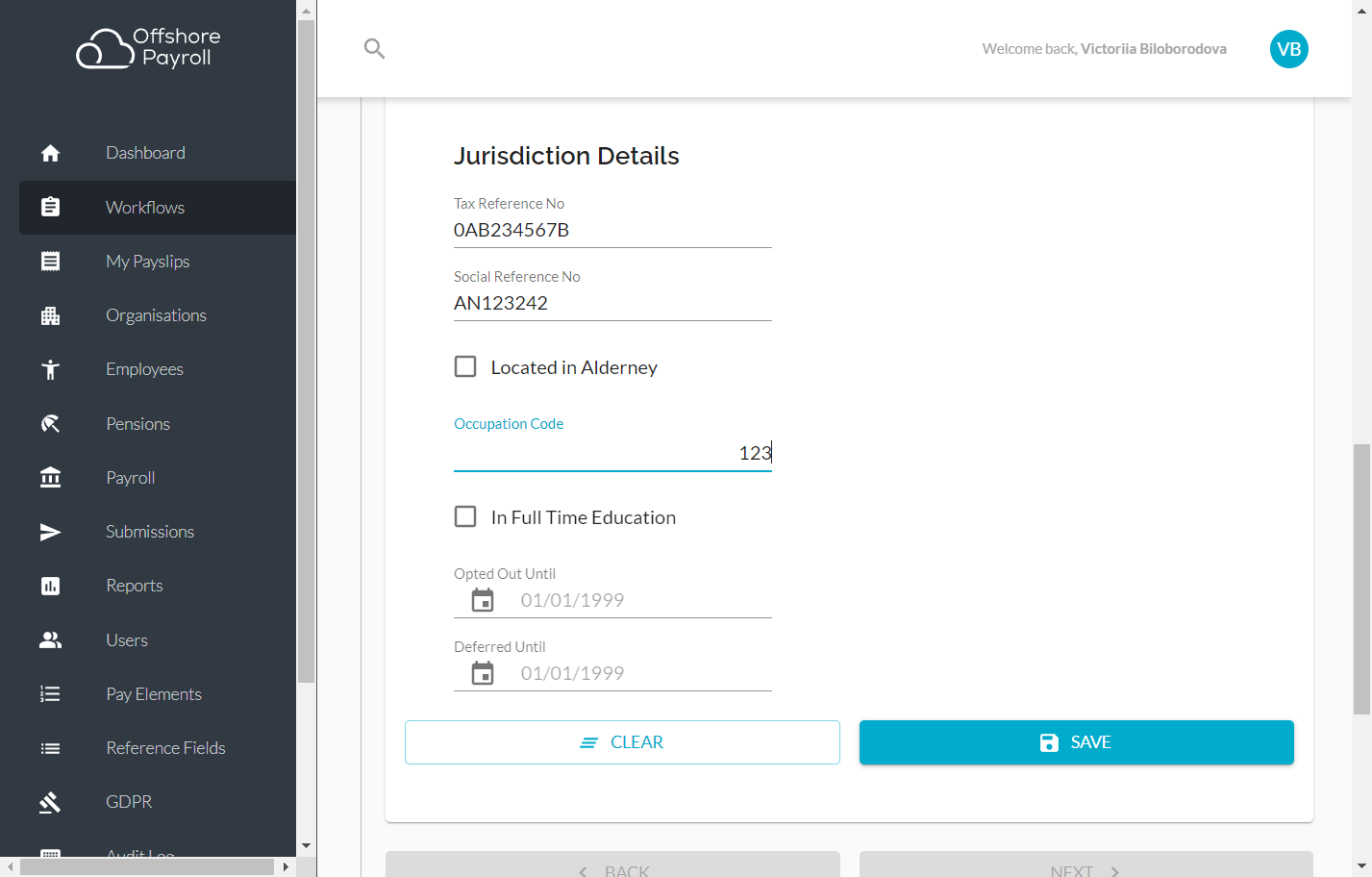Click the SAVE button
This screenshot has height=877, width=1372.
click(1077, 742)
